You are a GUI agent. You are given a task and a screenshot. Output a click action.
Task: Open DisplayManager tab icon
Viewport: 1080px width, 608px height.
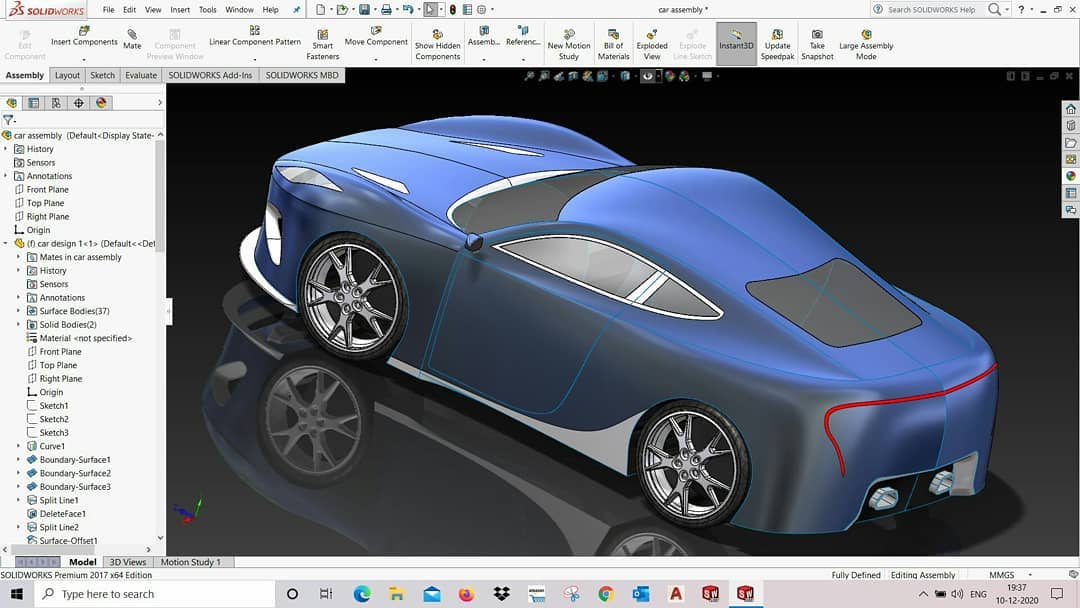[x=101, y=103]
